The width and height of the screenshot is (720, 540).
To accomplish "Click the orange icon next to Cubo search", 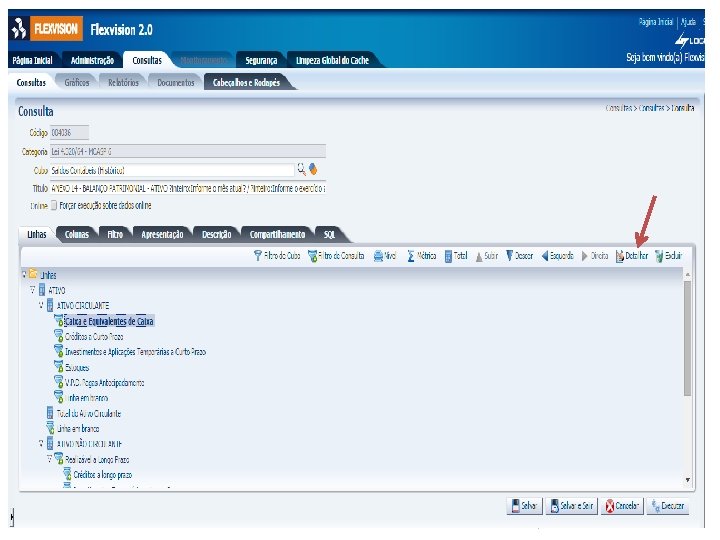I will click(313, 169).
